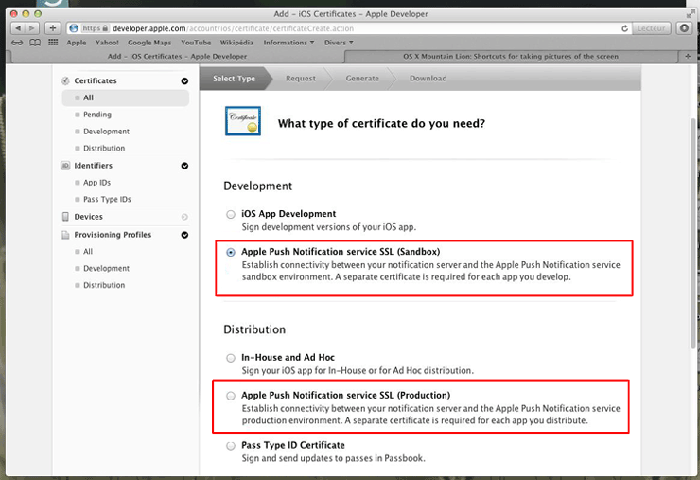Switch to OS X Mountain Lion Shortcuts tab
Image resolution: width=700 pixels, height=480 pixels.
point(511,56)
